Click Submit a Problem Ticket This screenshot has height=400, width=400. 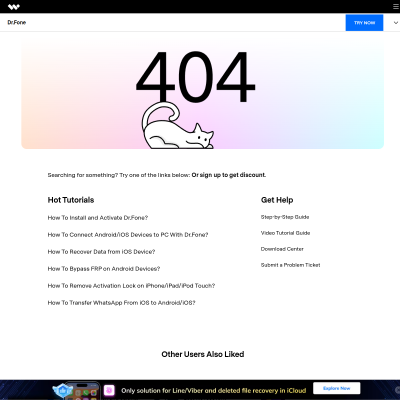point(290,265)
